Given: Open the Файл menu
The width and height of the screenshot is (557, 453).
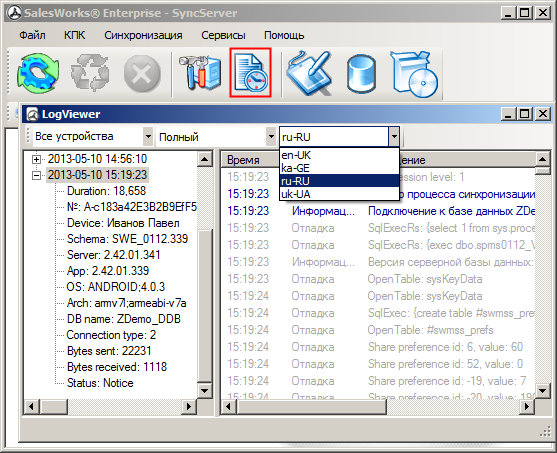Looking at the screenshot, I should coord(32,35).
